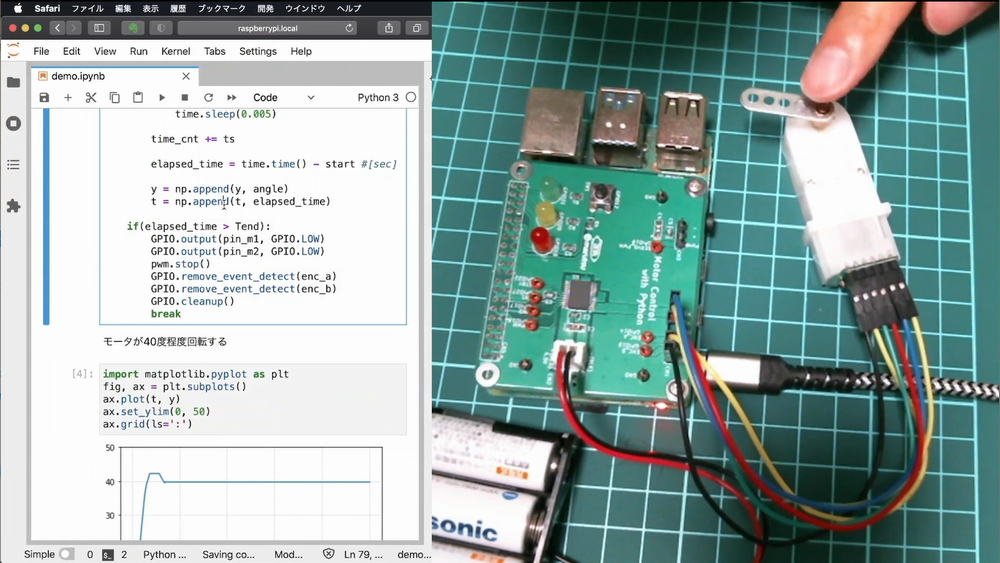Toggle the Safari sidebar button

(x=99, y=28)
